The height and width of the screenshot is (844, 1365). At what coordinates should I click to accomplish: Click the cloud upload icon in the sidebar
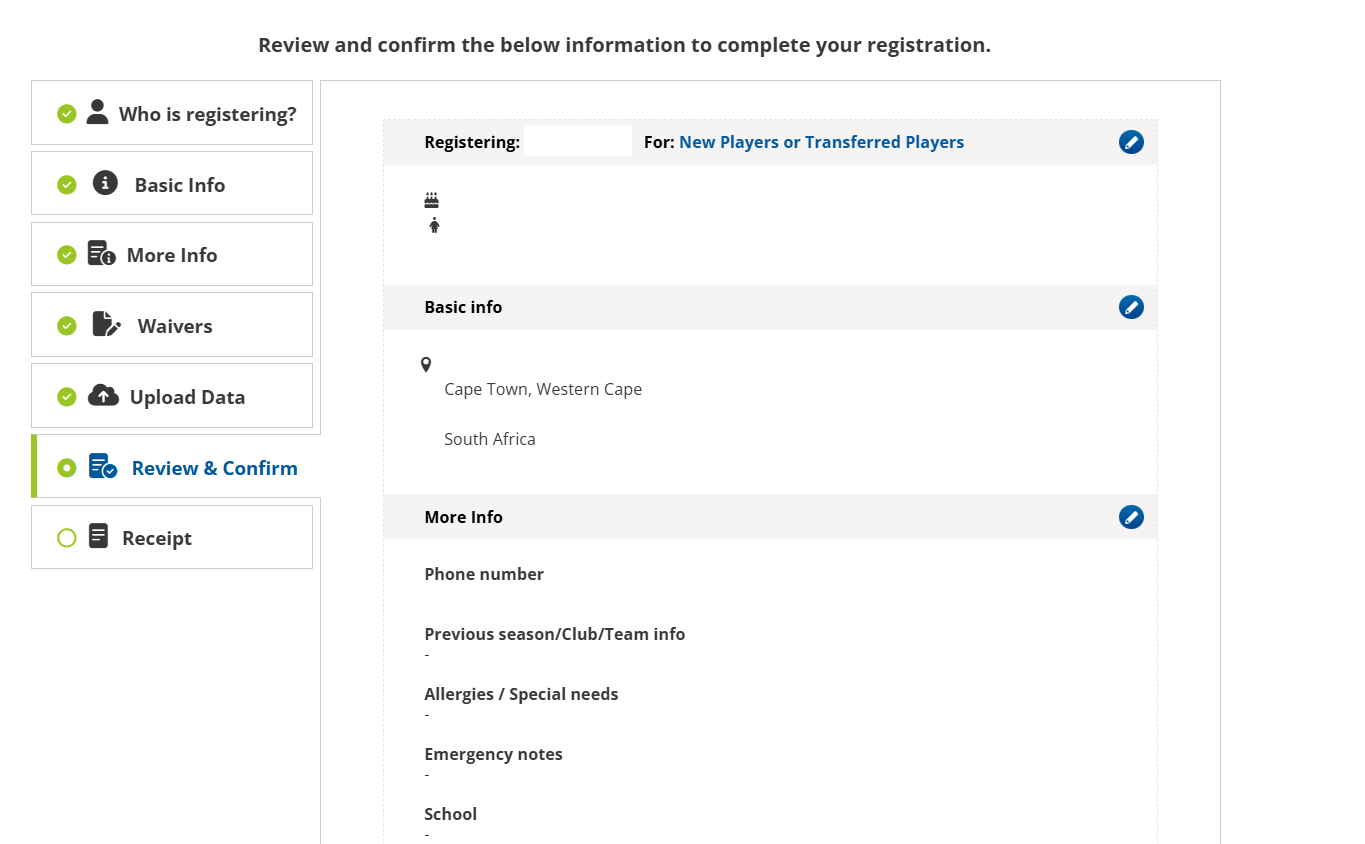103,396
